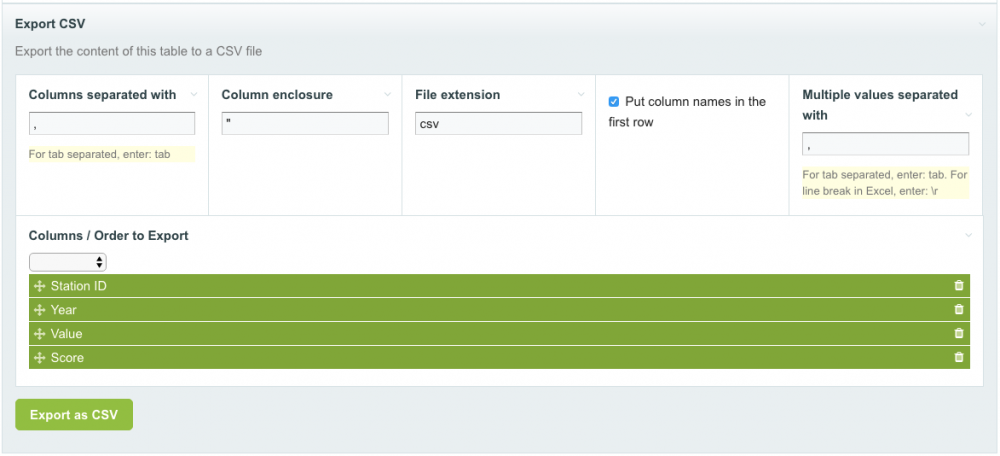Collapse the Columns / Order to Export section
1000x456 pixels.
point(968,236)
